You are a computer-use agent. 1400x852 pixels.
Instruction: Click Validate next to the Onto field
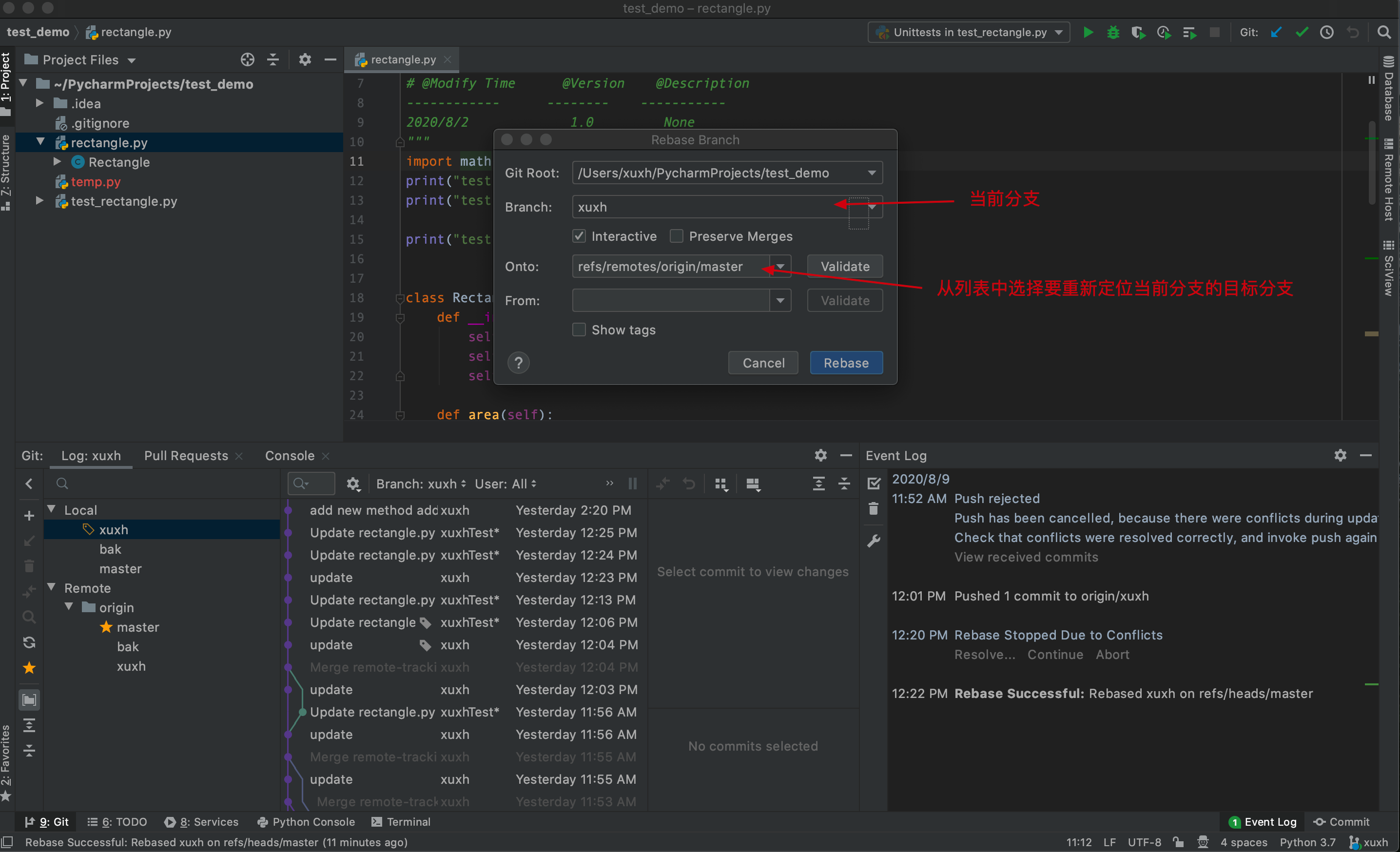(845, 267)
